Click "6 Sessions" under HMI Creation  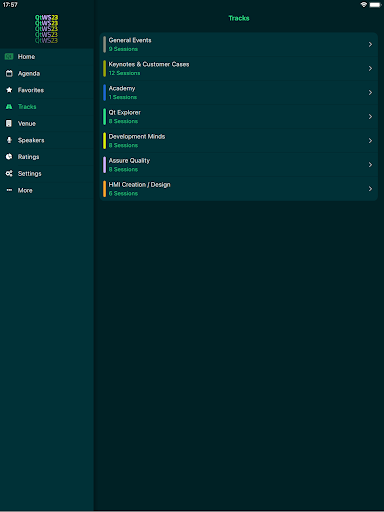point(123,193)
